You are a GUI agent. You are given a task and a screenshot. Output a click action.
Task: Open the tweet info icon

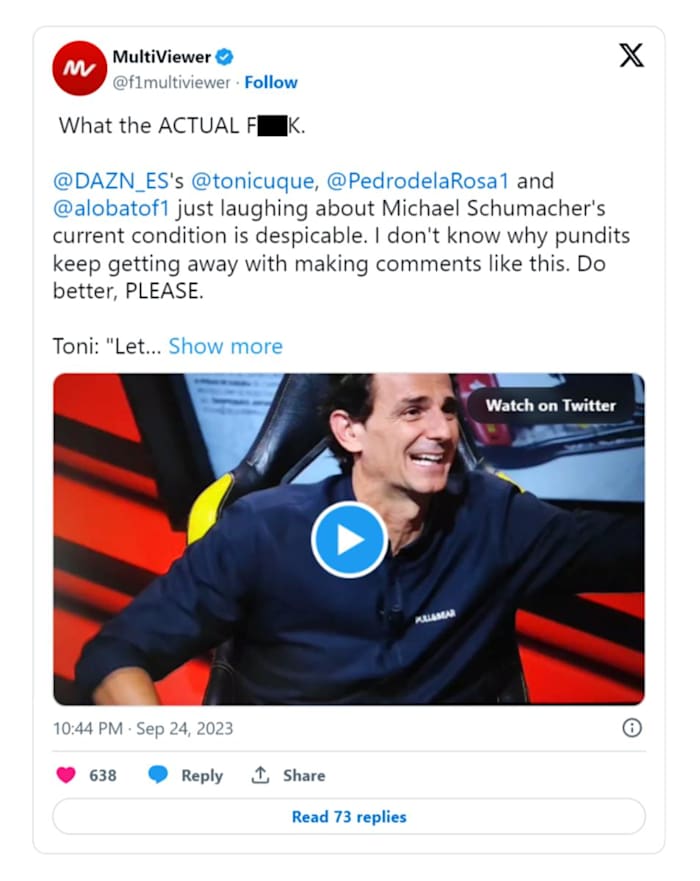click(x=632, y=728)
